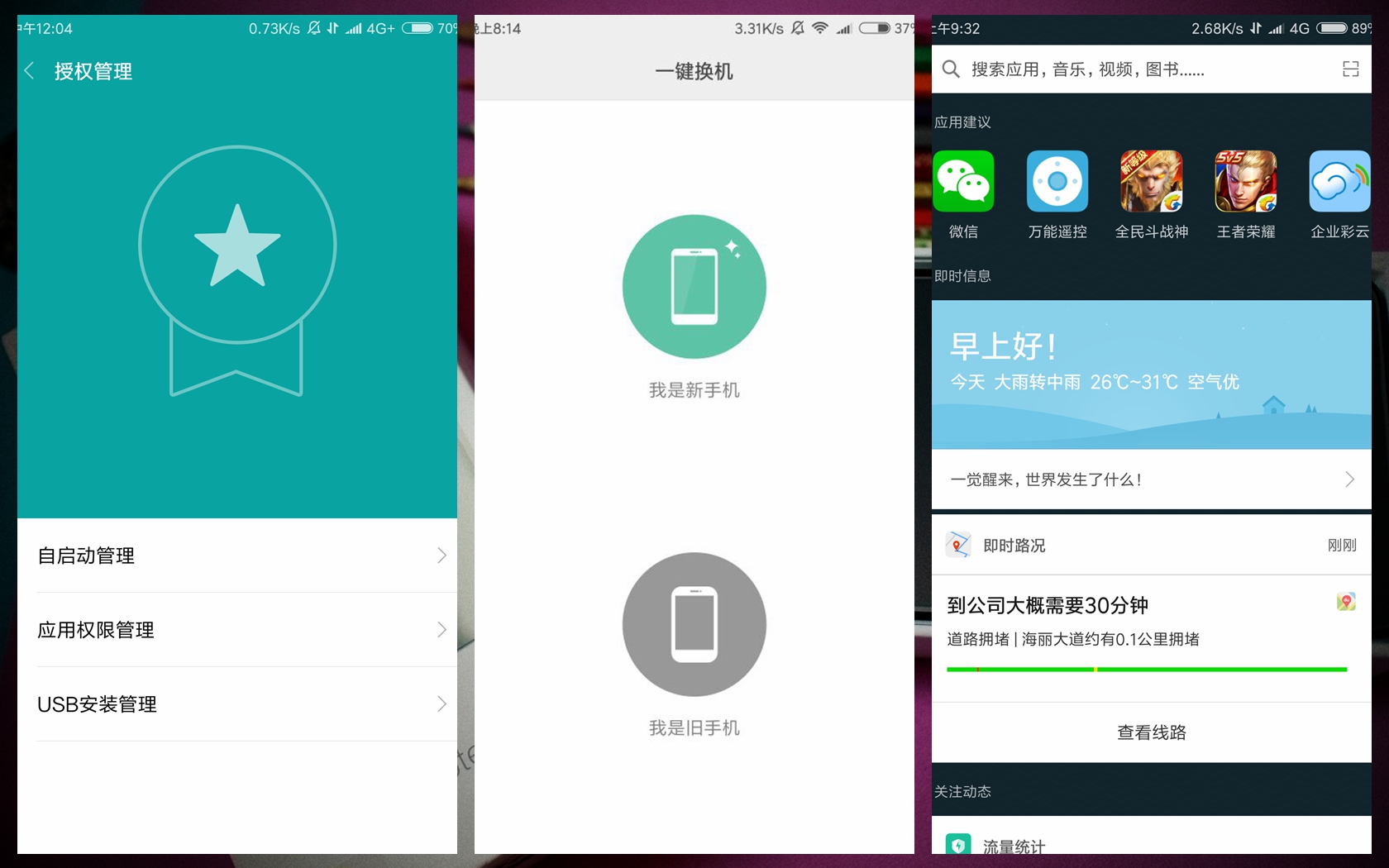Expand chevron next to 一觉醒来 news row
Image resolution: width=1389 pixels, height=868 pixels.
[x=1349, y=479]
